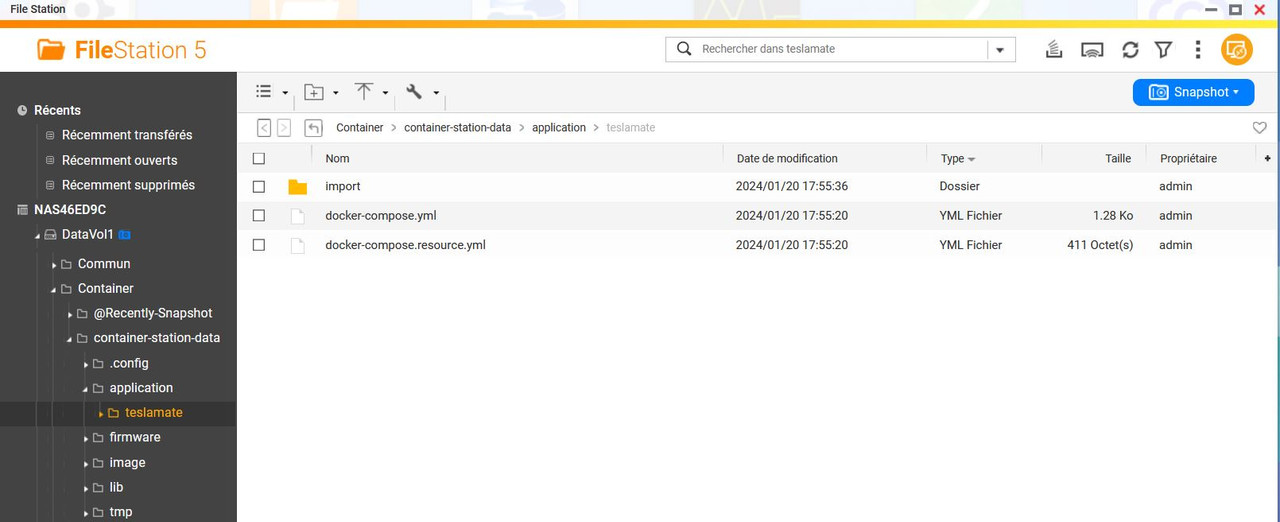The height and width of the screenshot is (522, 1280).
Task: Sort by Type column header
Action: [x=952, y=158]
